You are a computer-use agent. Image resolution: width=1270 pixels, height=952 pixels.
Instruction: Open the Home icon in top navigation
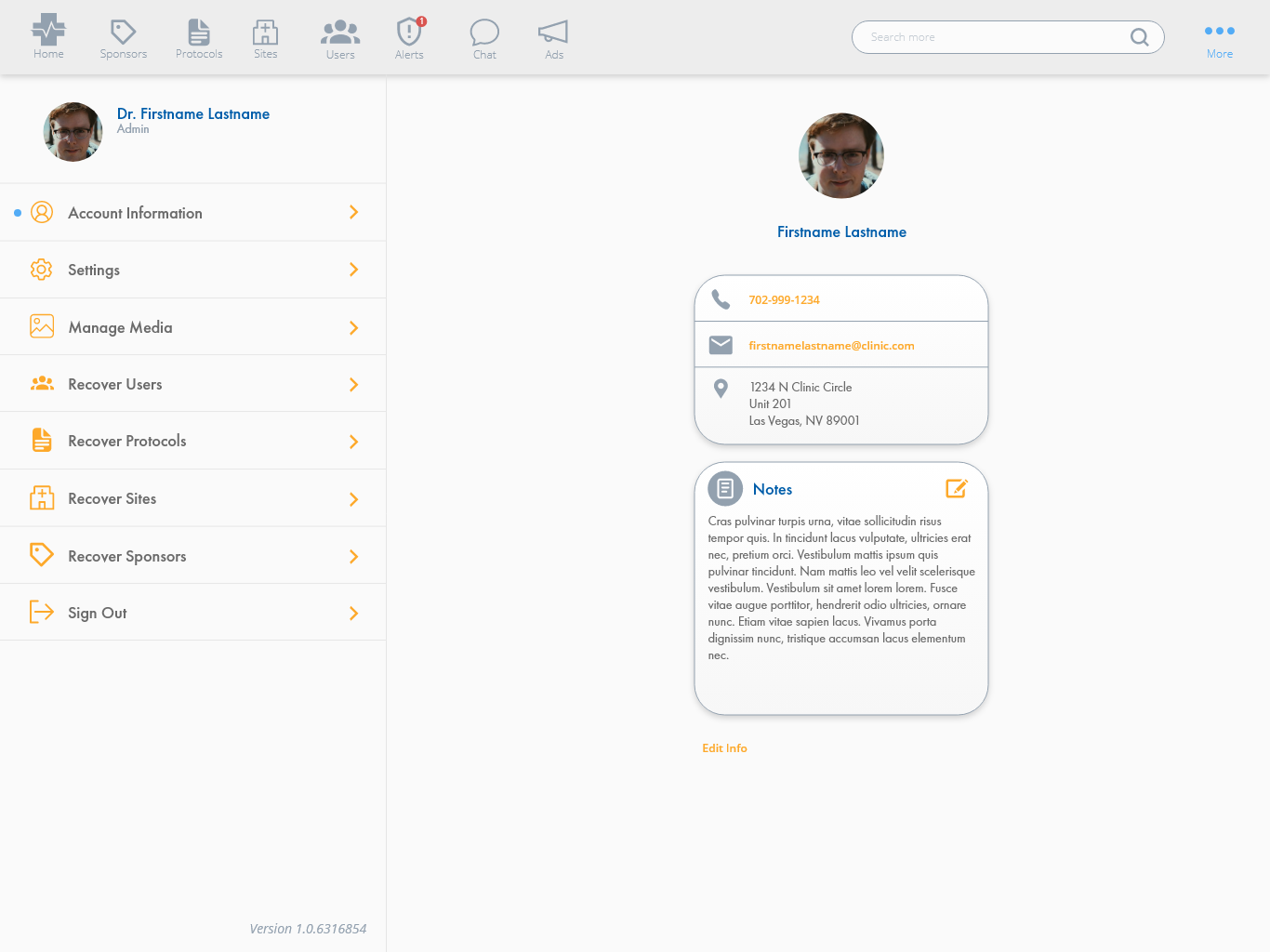click(x=48, y=32)
